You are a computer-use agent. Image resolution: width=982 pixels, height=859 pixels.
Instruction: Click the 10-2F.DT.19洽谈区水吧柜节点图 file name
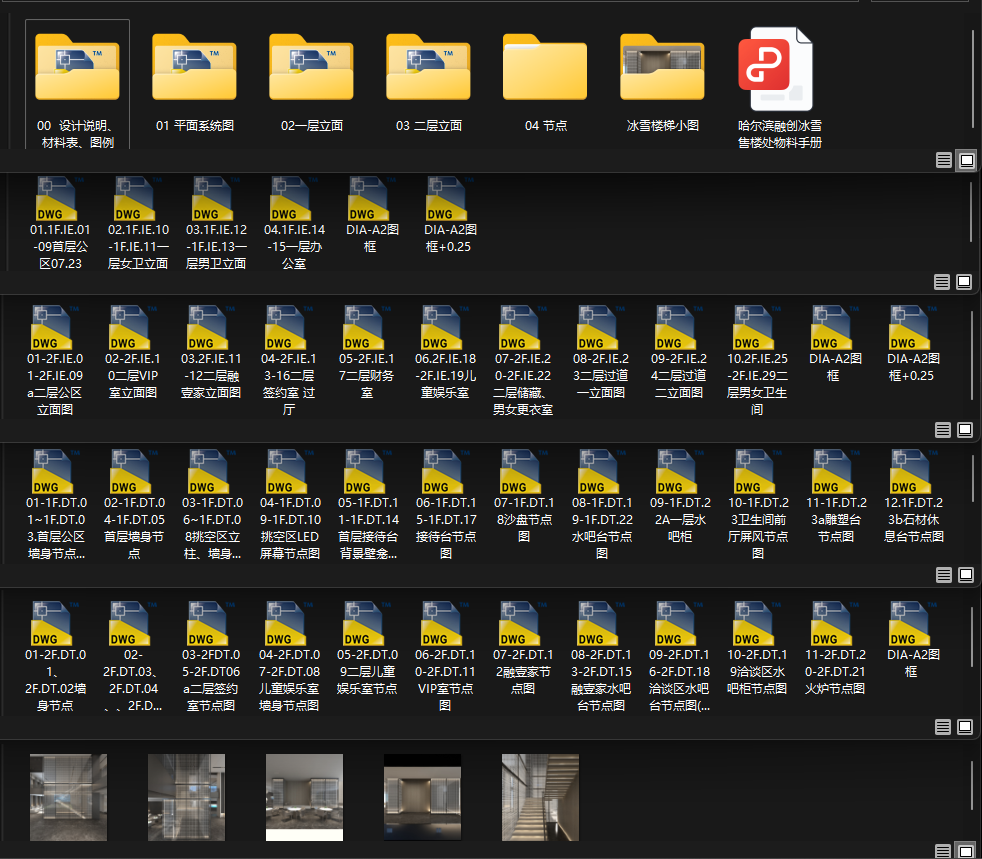pyautogui.click(x=757, y=672)
